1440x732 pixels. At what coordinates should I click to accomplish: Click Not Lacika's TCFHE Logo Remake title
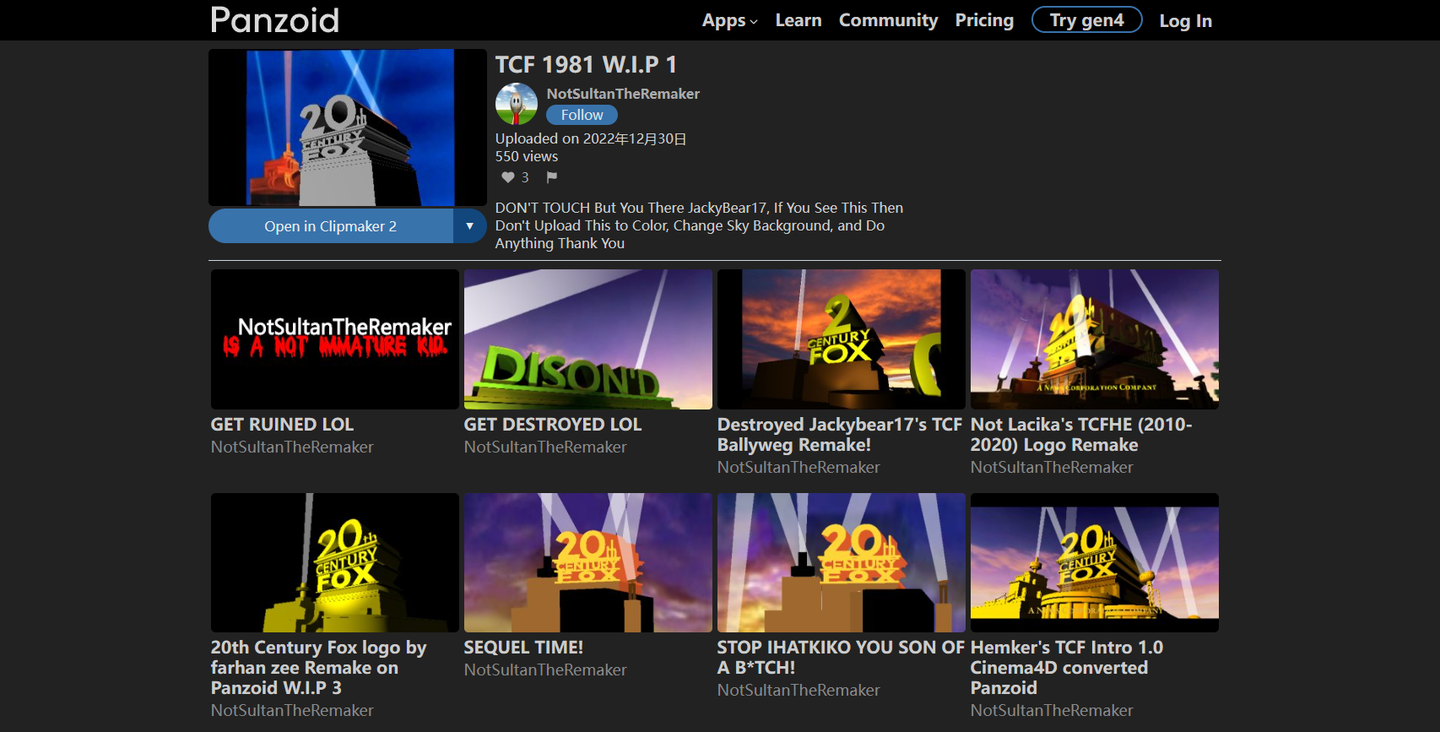1081,435
